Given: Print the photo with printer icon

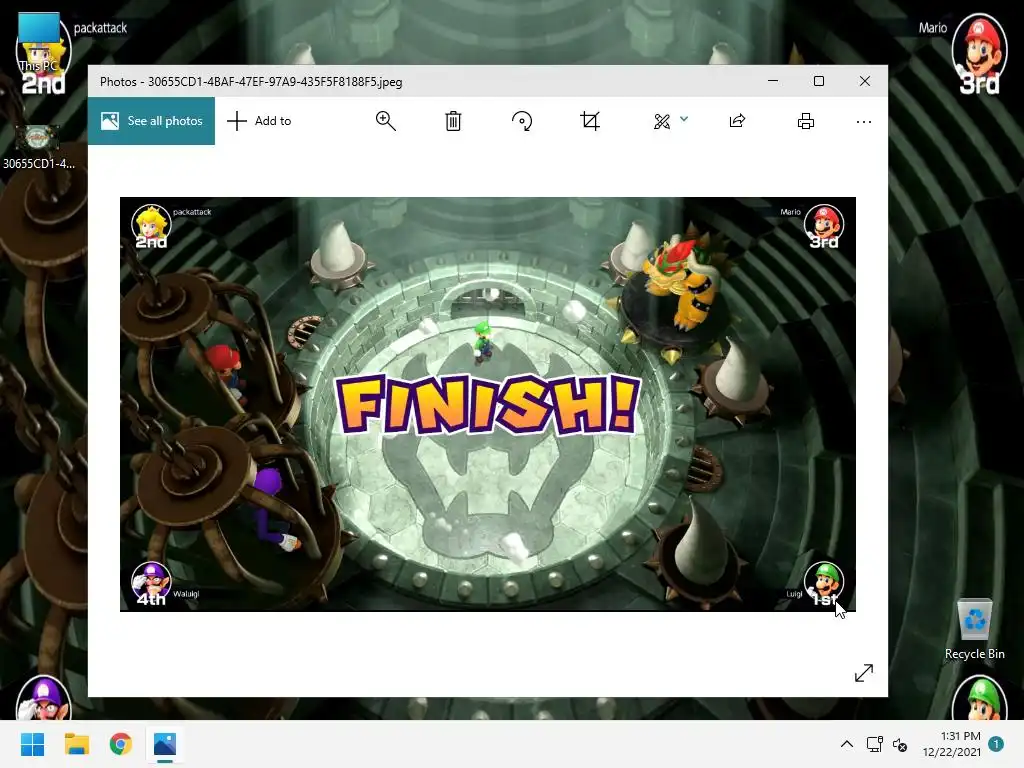Looking at the screenshot, I should 806,121.
